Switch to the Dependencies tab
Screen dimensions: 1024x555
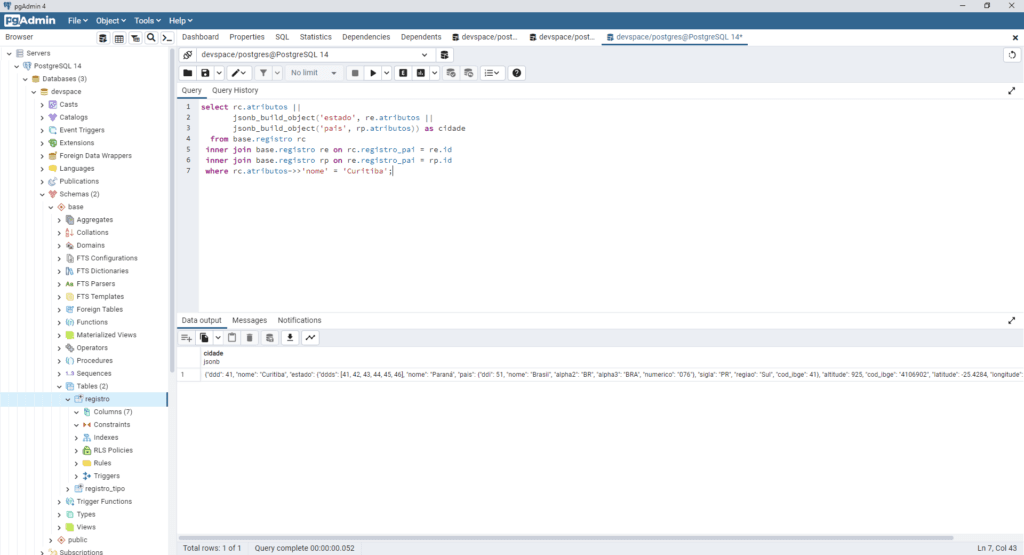pos(366,37)
